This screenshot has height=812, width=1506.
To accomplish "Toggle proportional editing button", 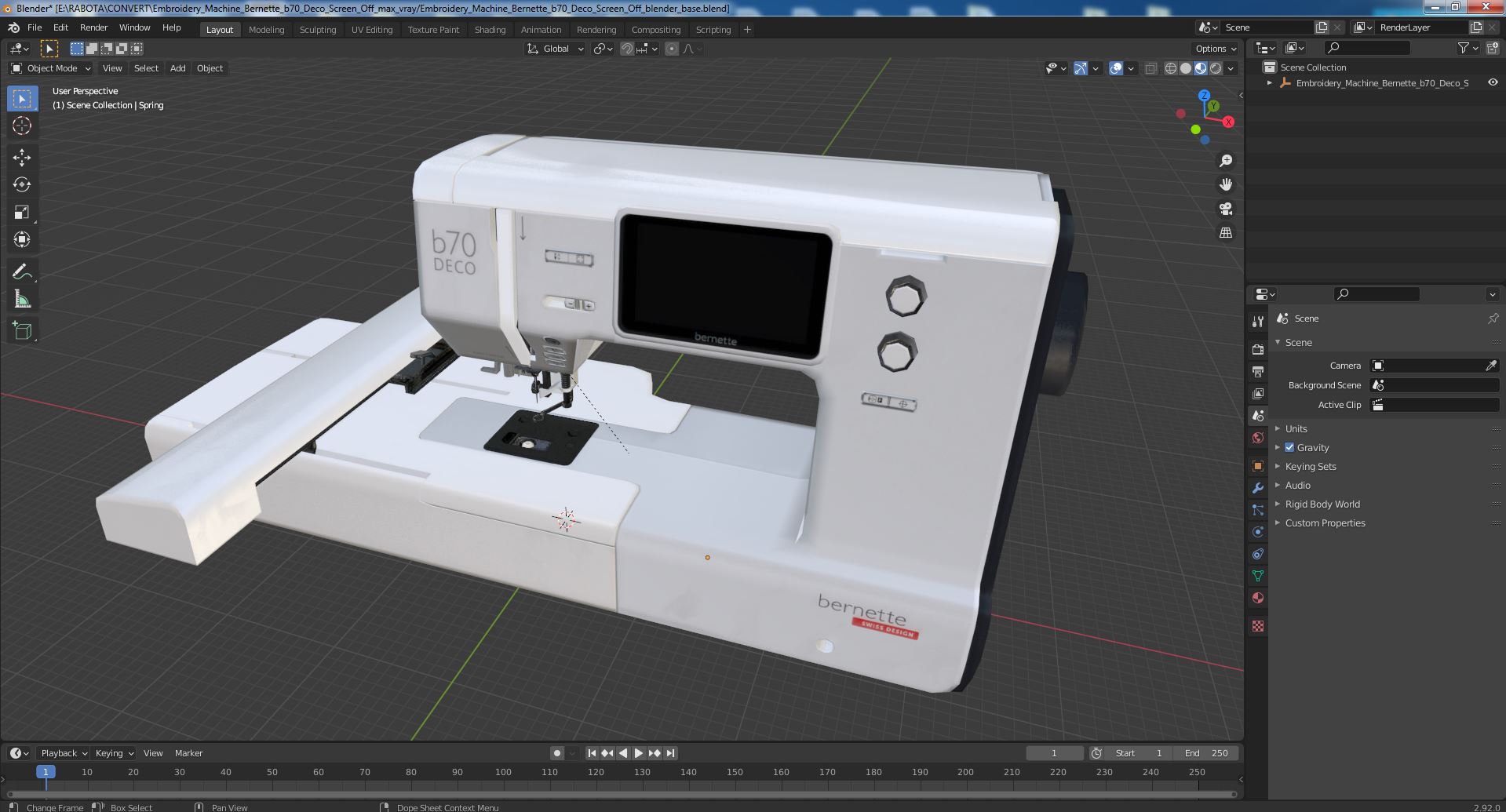I will [672, 49].
